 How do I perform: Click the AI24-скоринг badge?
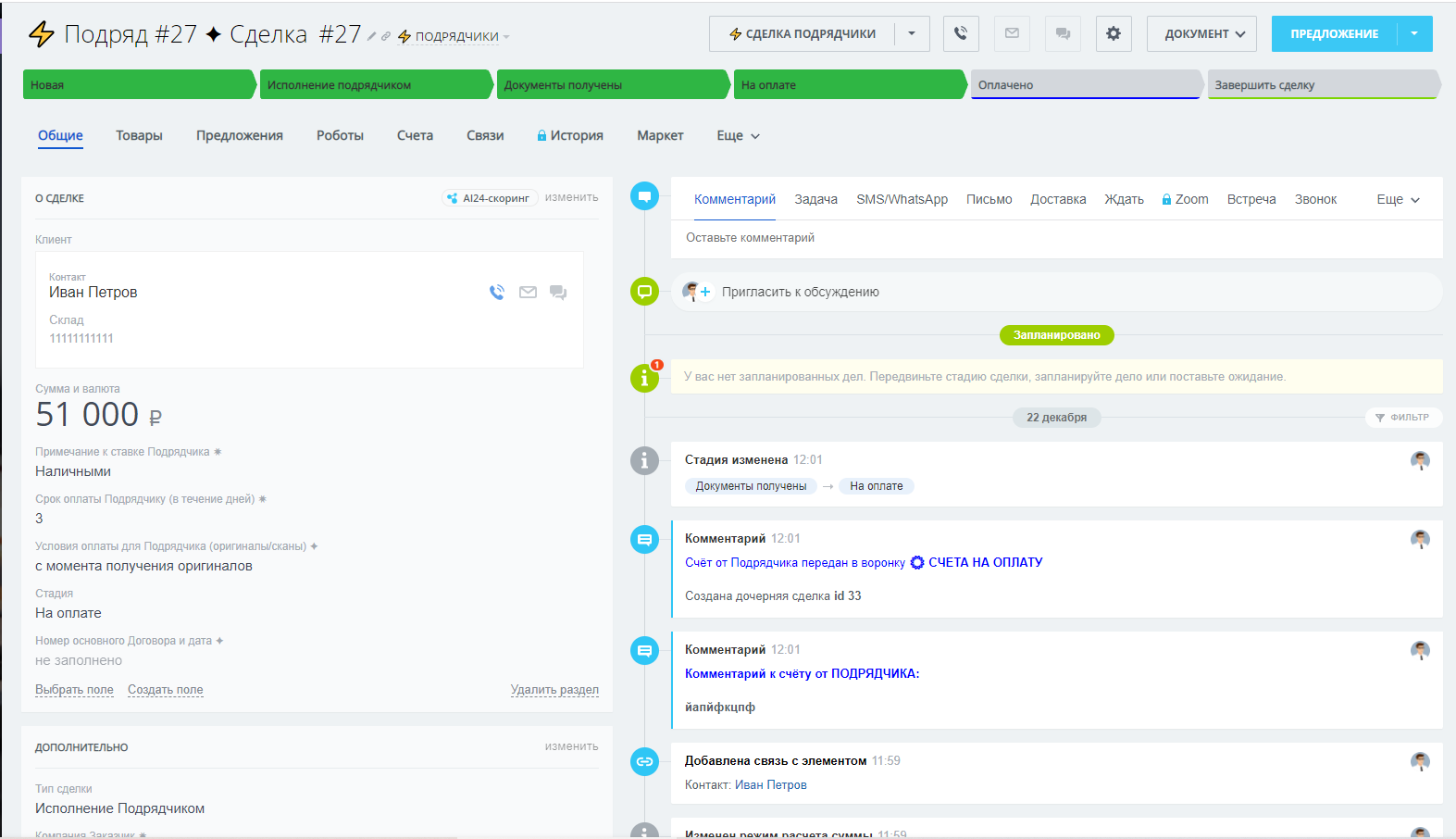pos(489,198)
